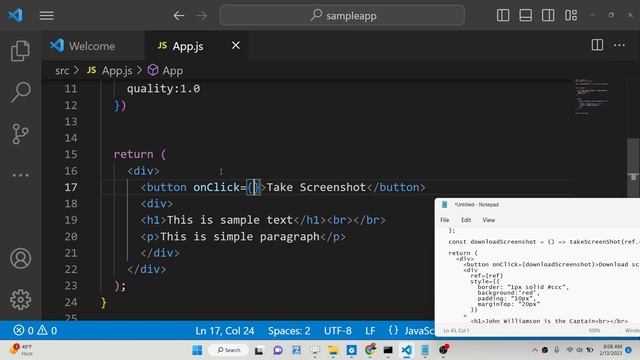Open the View menu in Notepad
The width and height of the screenshot is (640, 360).
click(489, 220)
